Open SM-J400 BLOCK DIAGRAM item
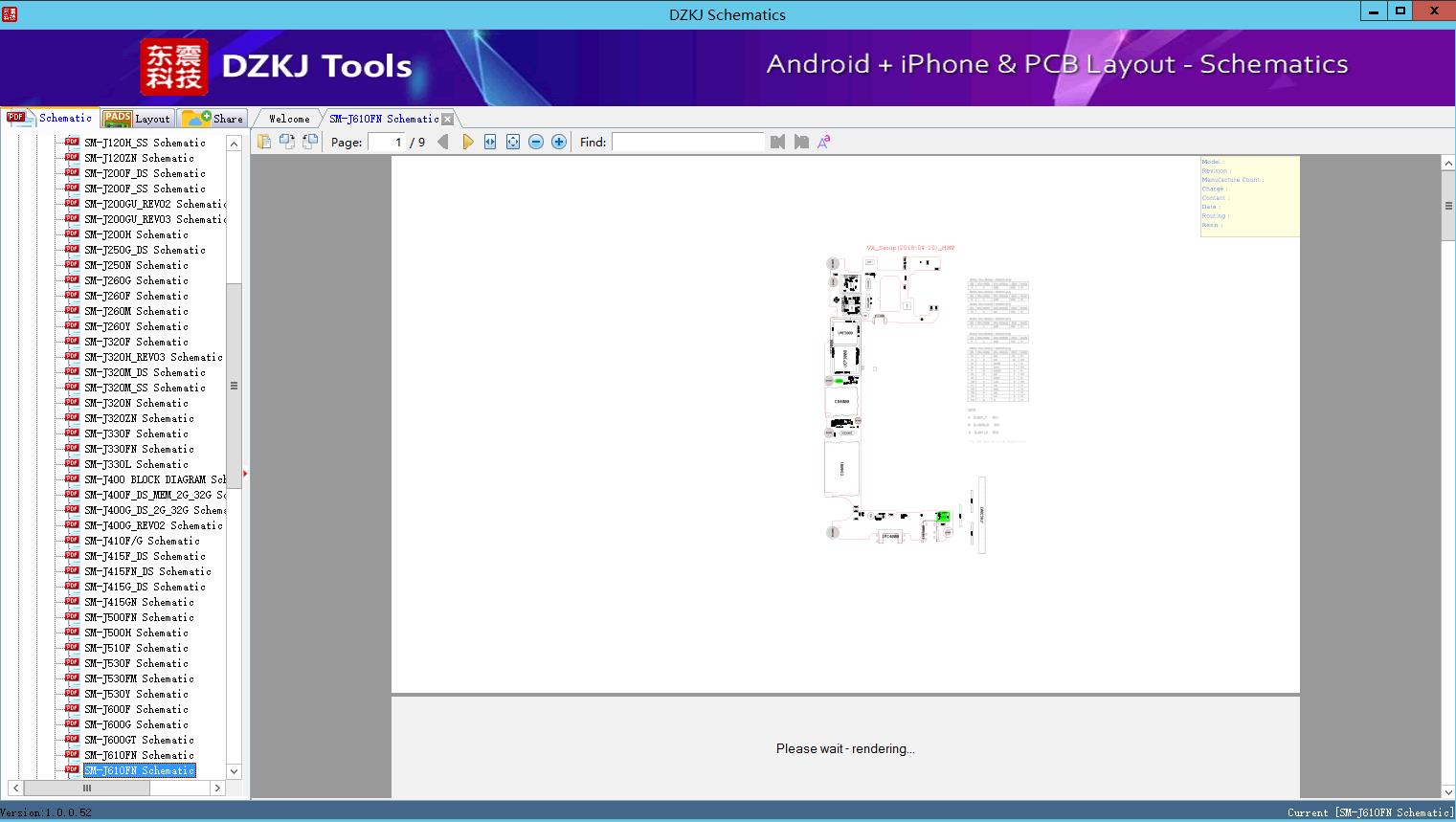 [x=155, y=479]
